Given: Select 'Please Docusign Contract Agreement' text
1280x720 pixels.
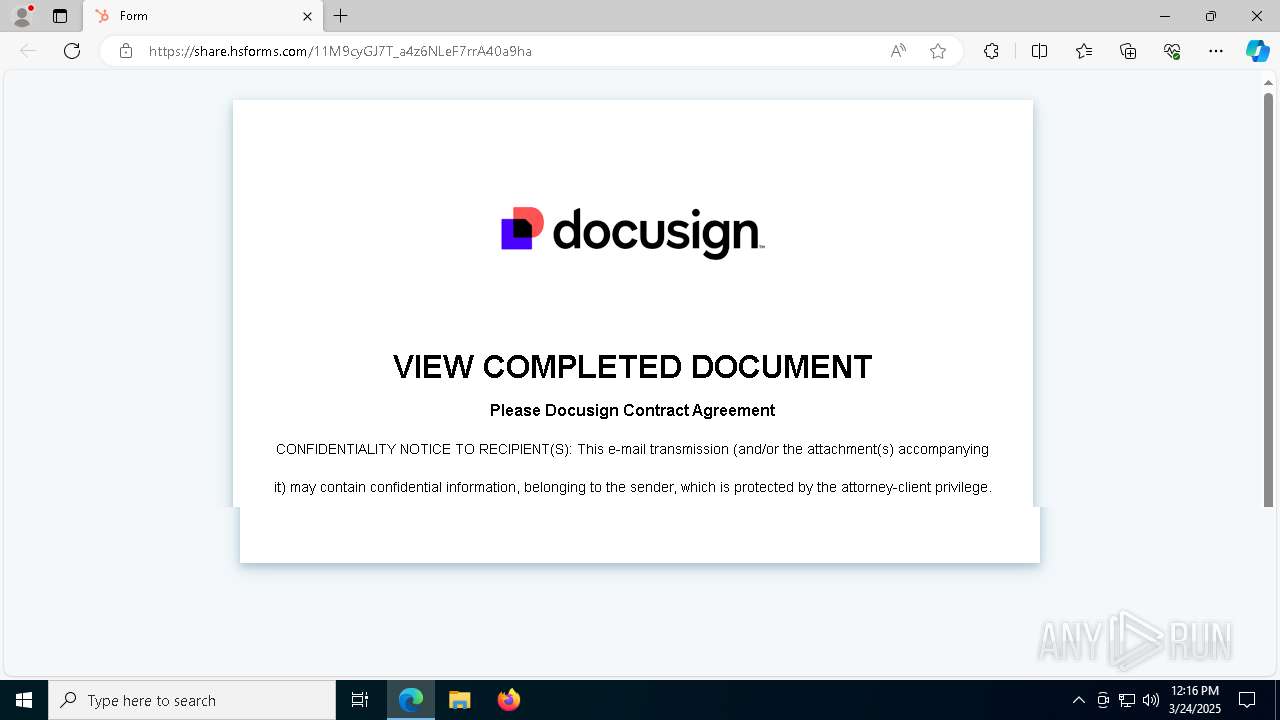Looking at the screenshot, I should pos(633,410).
